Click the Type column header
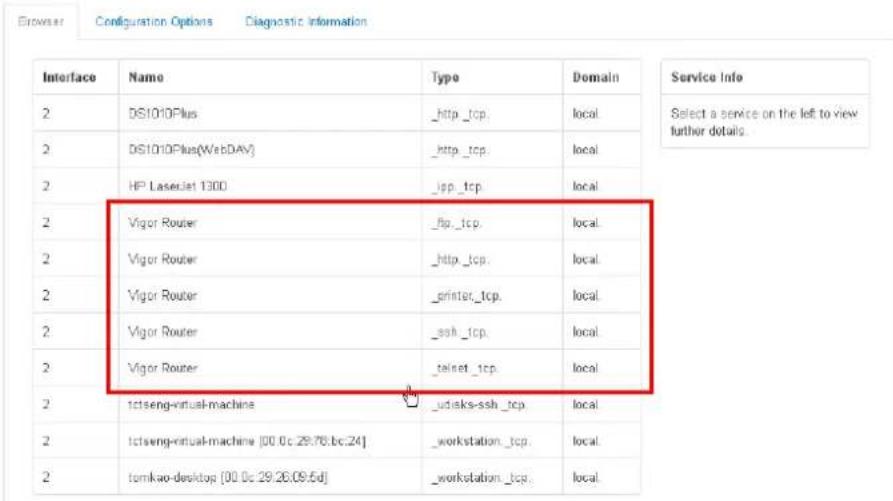The height and width of the screenshot is (501, 893). click(x=445, y=77)
